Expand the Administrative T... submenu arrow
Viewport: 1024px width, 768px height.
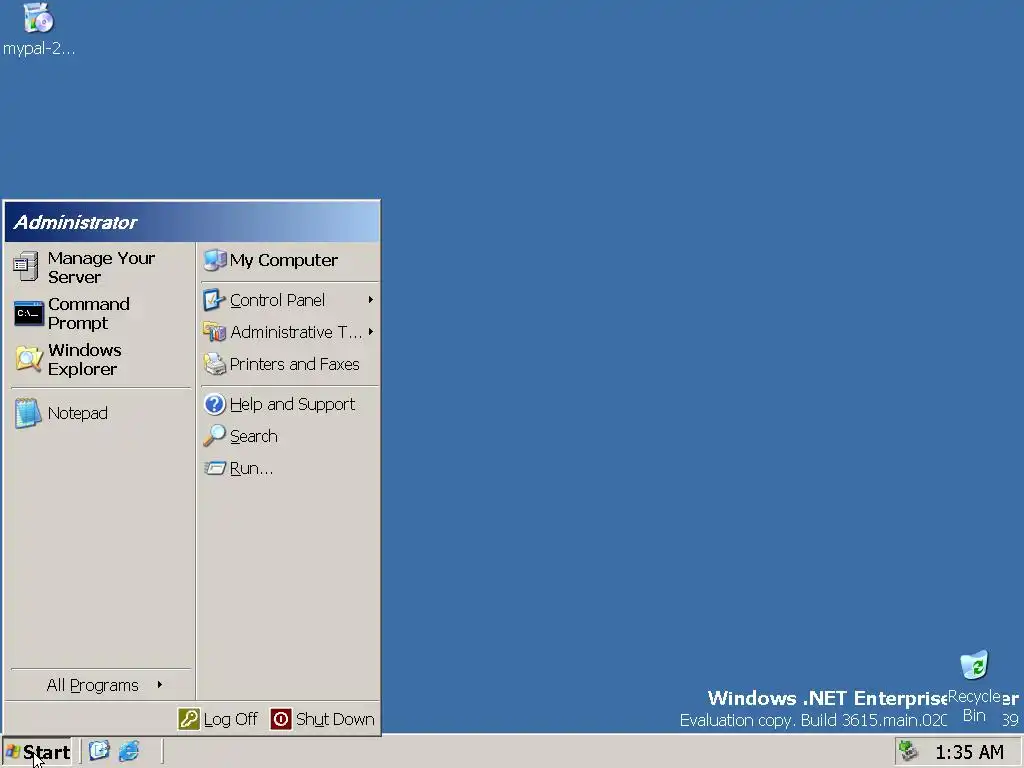[370, 332]
